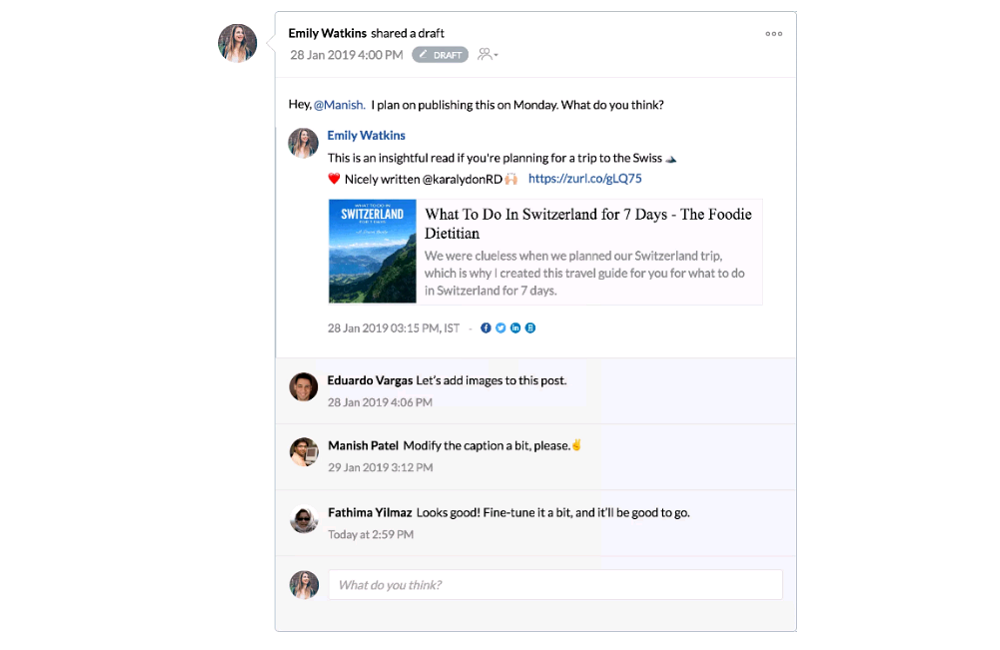Click the Eduardo Vargas commenter name

(x=370, y=380)
